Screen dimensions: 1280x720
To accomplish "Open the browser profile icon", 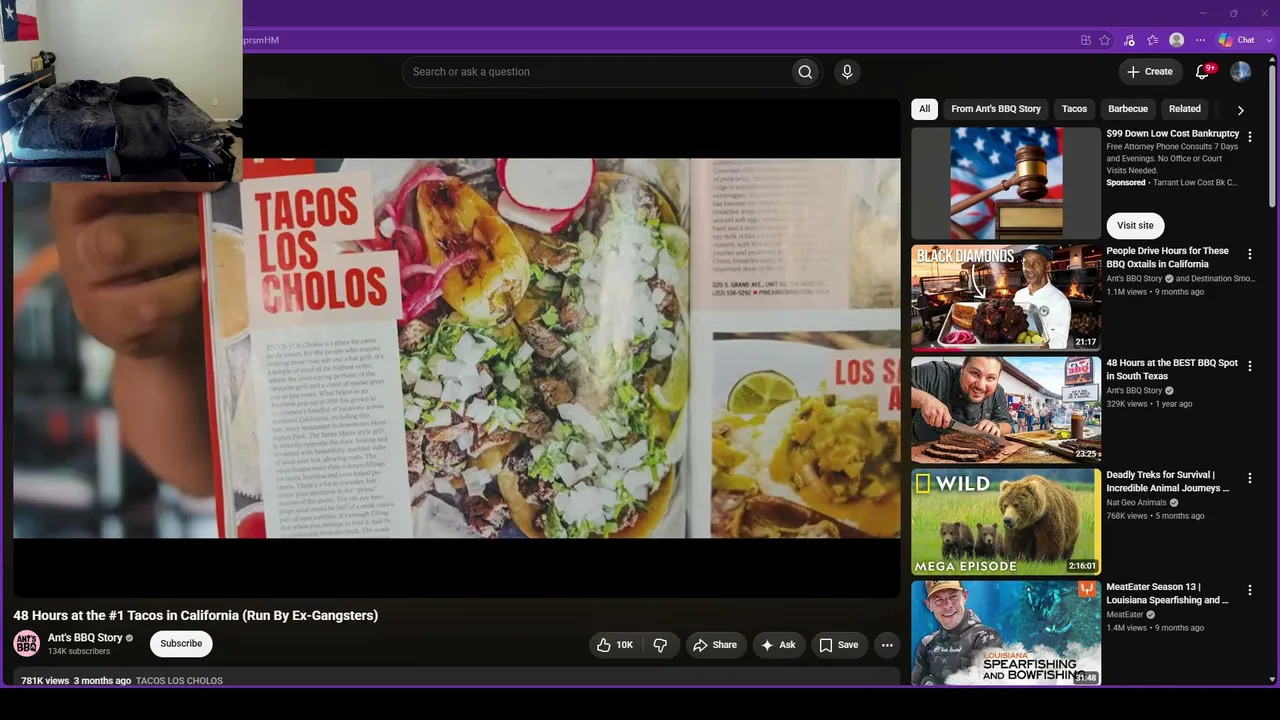I will tap(1177, 40).
